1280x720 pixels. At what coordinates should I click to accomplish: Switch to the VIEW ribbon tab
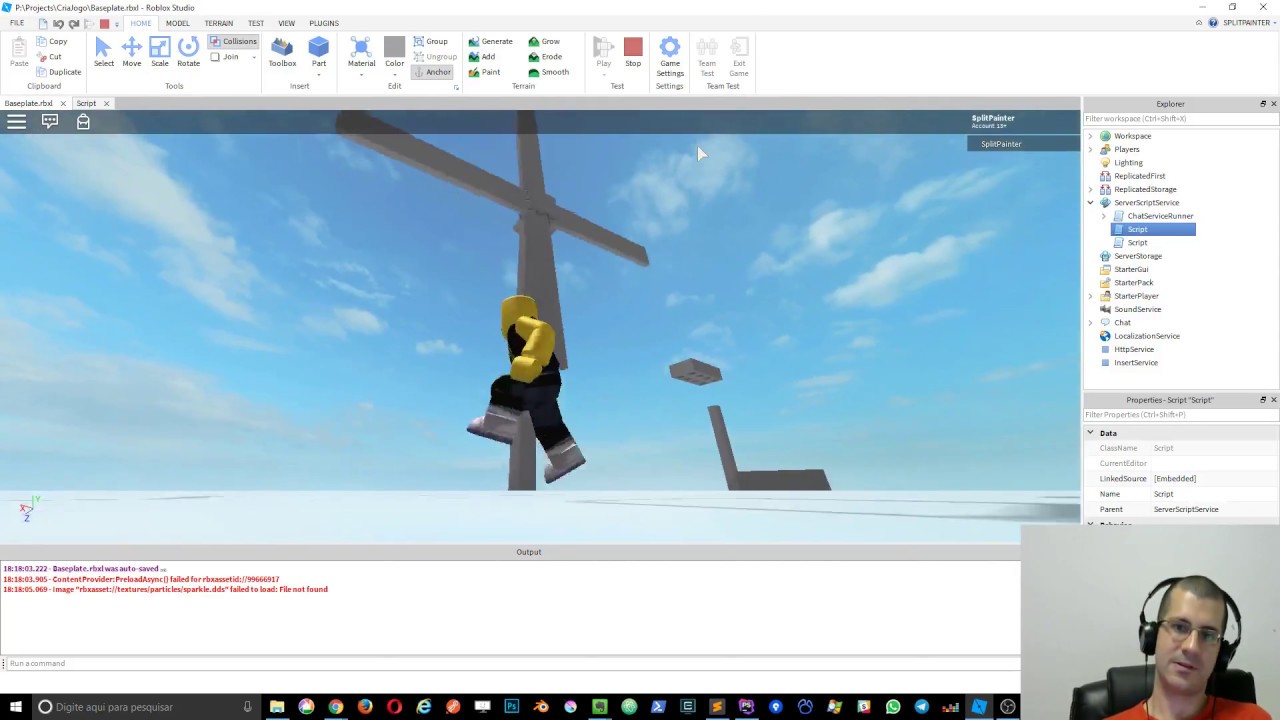pos(286,23)
